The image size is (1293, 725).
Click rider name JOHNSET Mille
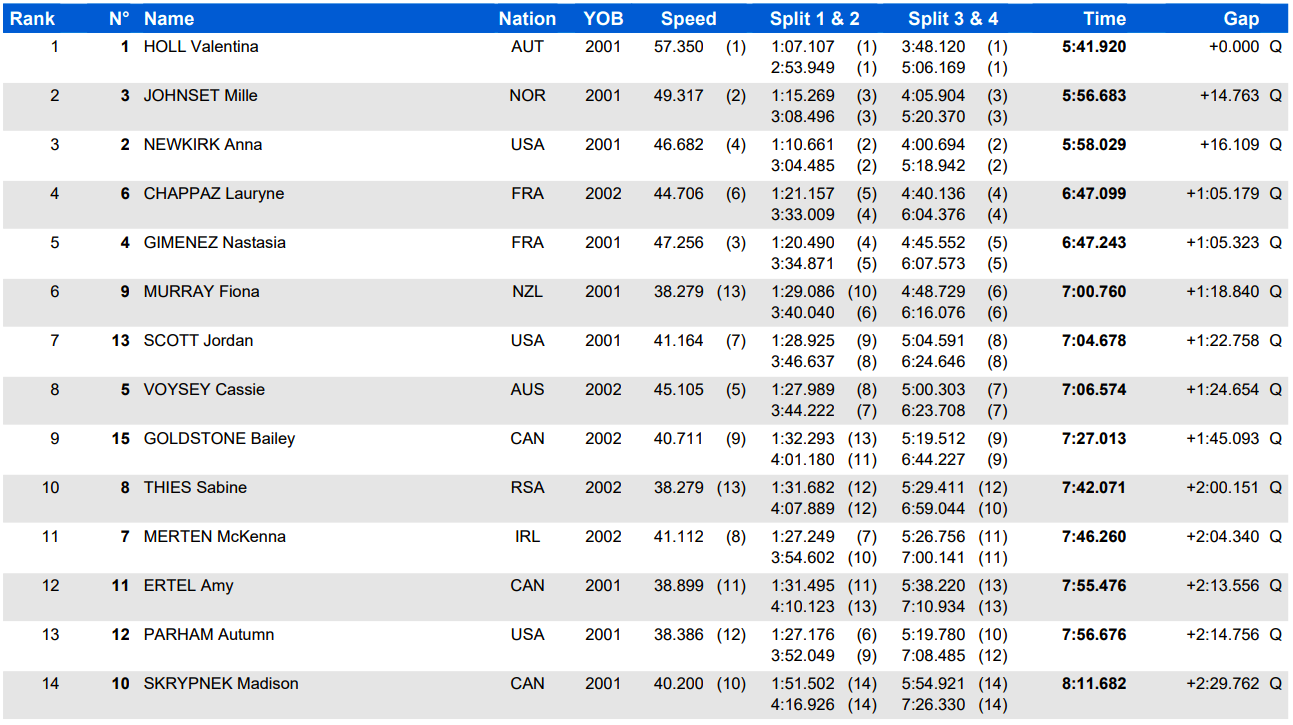pos(201,96)
